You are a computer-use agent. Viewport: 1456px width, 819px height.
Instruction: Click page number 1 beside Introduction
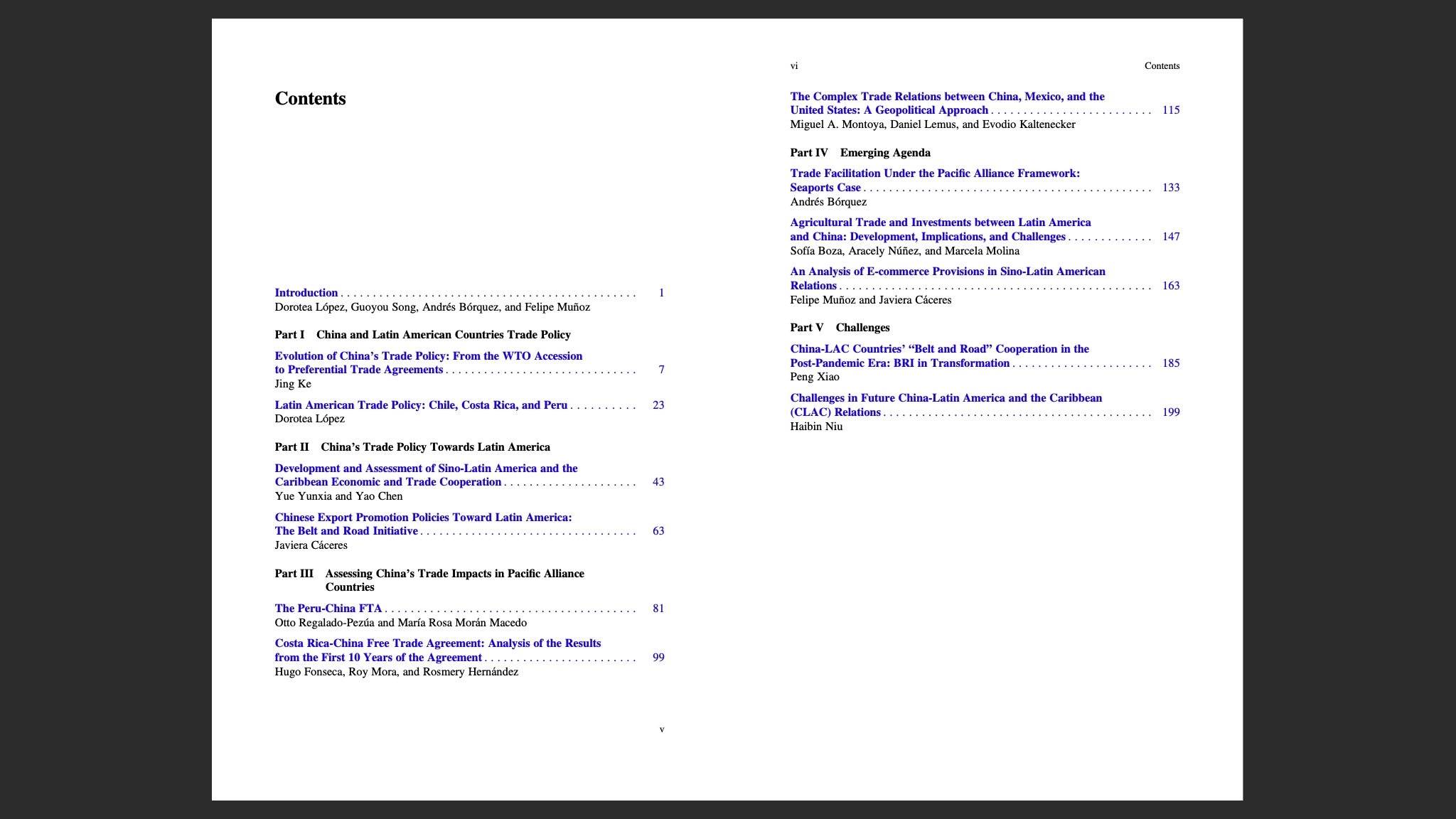[x=661, y=292]
